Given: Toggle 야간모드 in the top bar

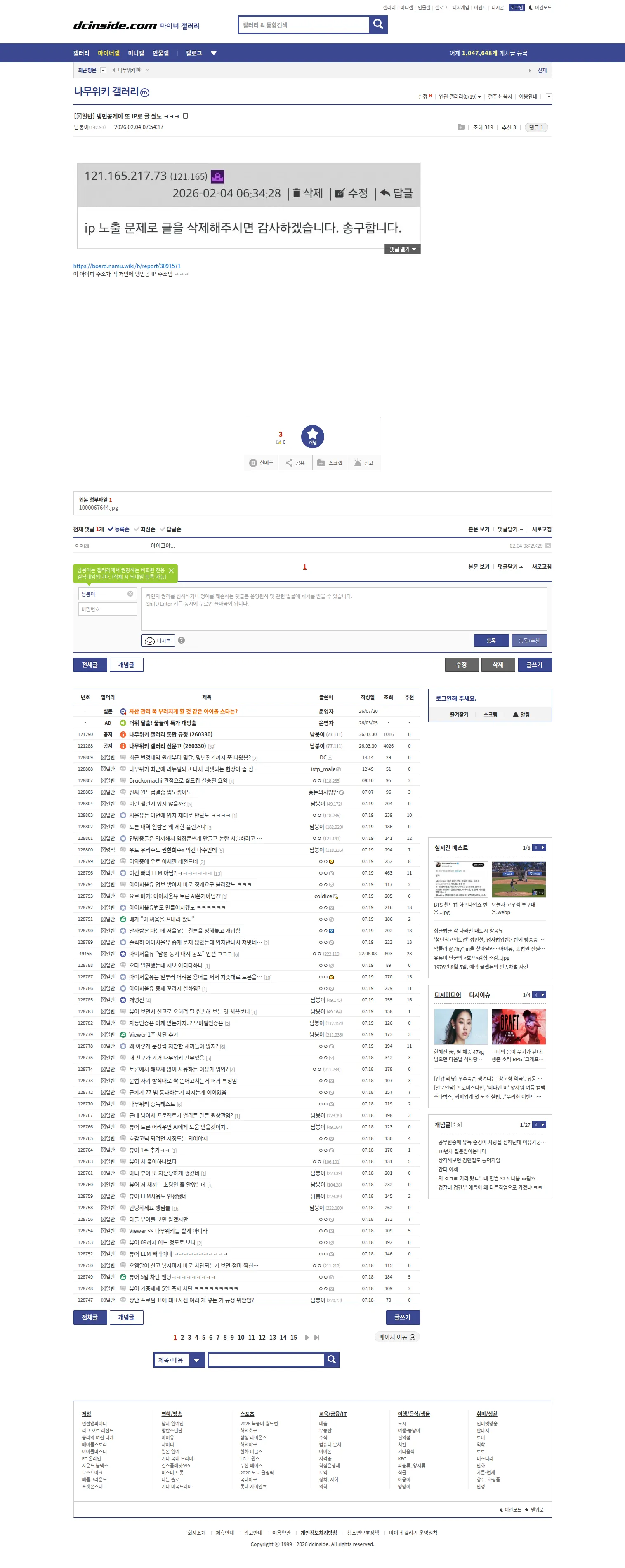Looking at the screenshot, I should click(540, 8).
